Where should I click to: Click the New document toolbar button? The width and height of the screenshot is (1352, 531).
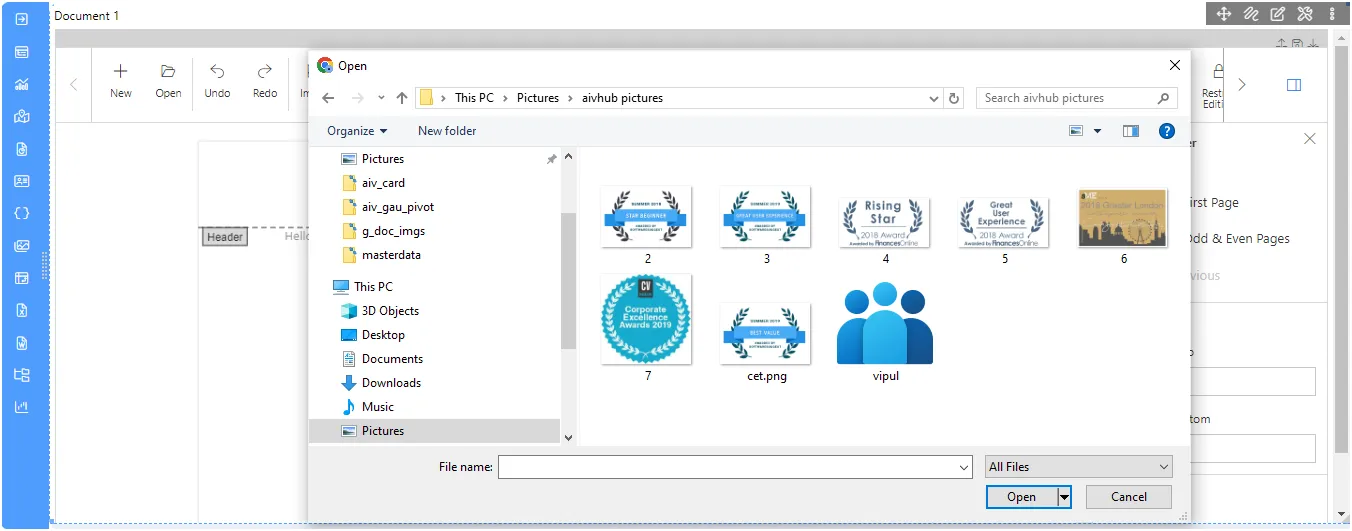[x=121, y=81]
